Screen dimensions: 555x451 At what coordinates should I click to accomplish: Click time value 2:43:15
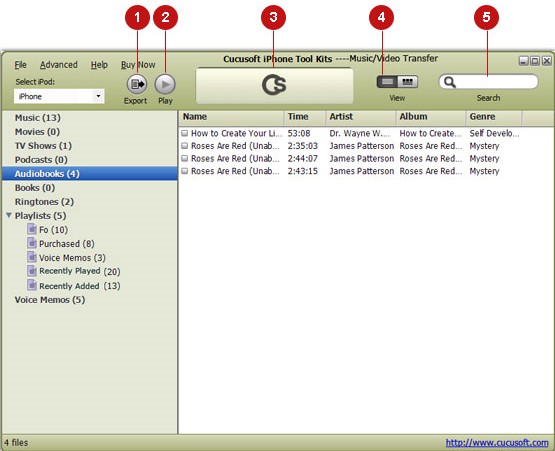point(303,171)
